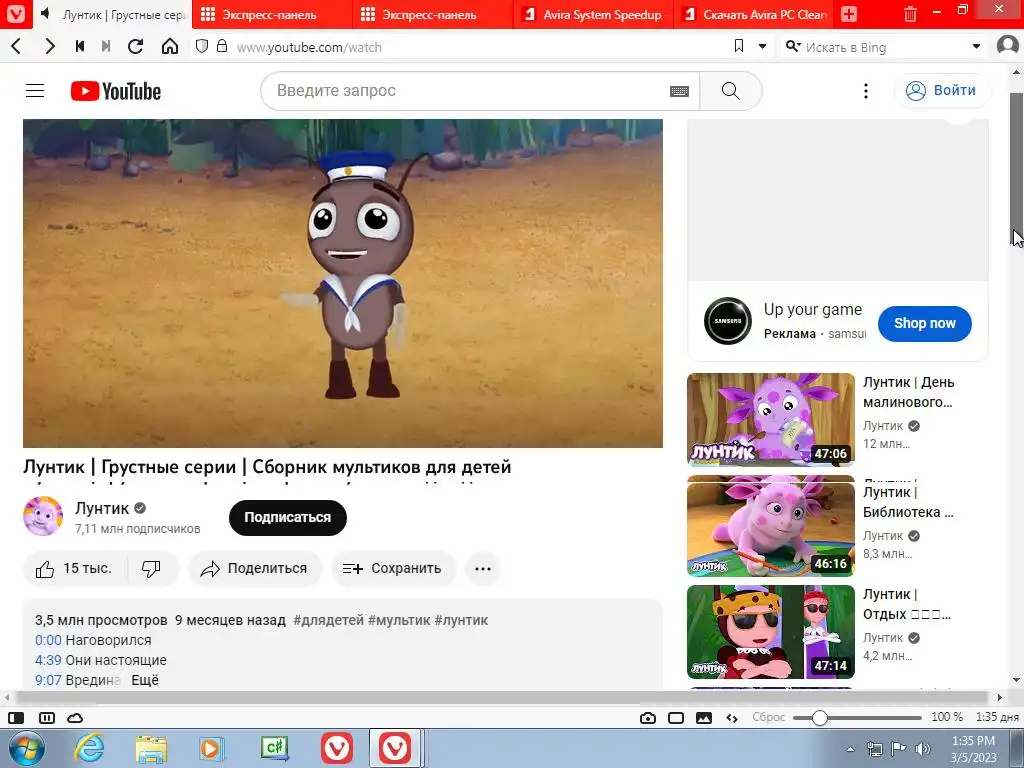Screen dimensions: 1024x768
Task: Switch to the first Экспресс-панель tab
Action: (x=272, y=14)
